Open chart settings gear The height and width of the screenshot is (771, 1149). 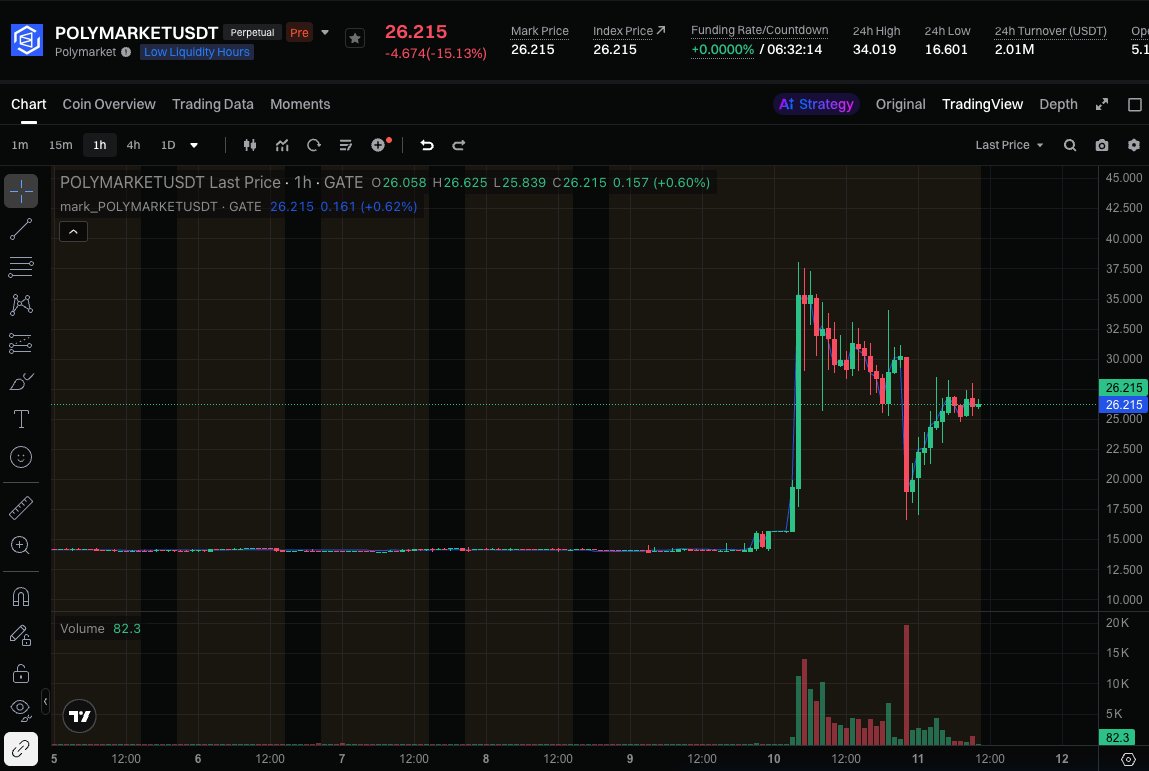[x=1134, y=145]
